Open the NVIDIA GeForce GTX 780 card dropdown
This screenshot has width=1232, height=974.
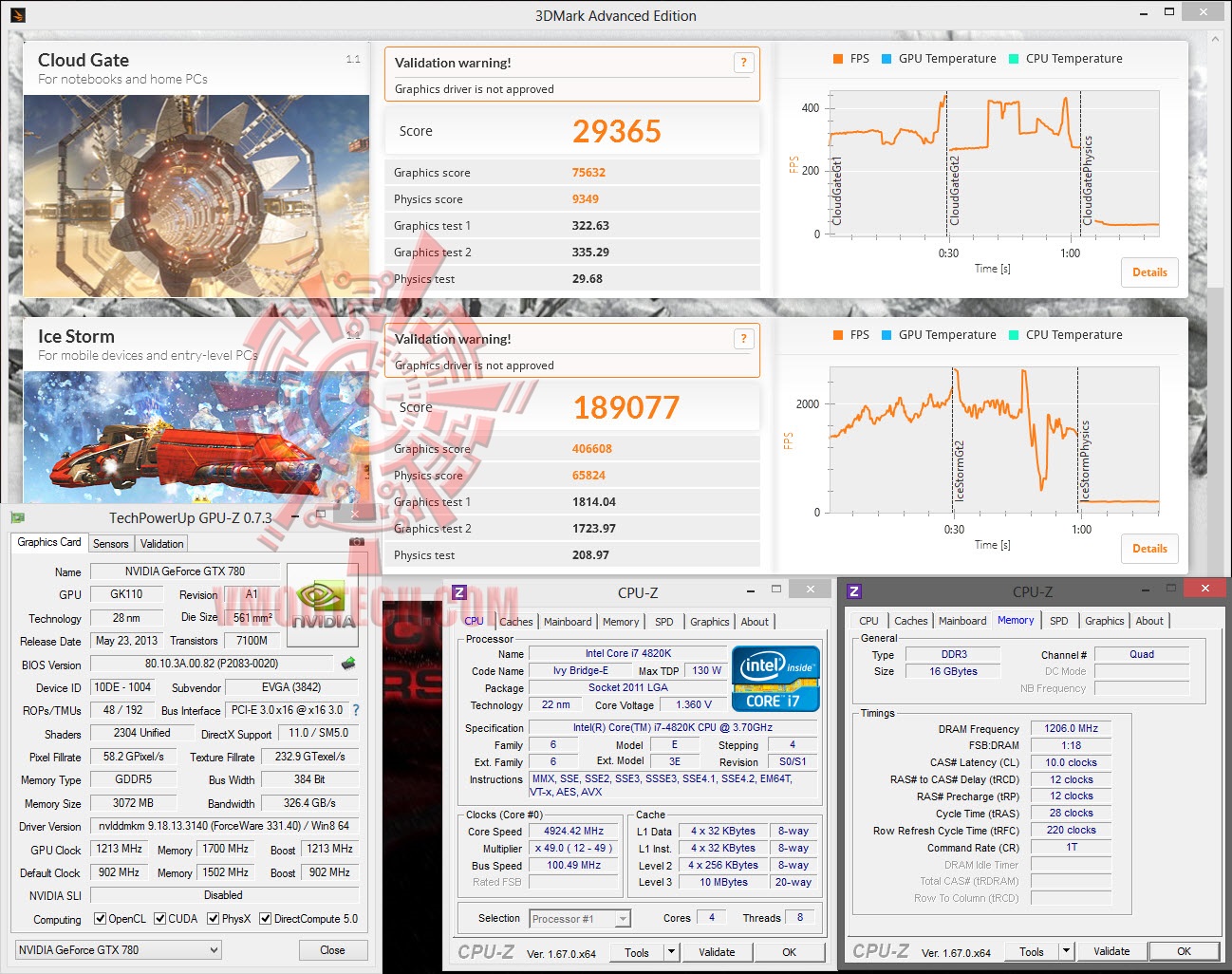point(119,949)
